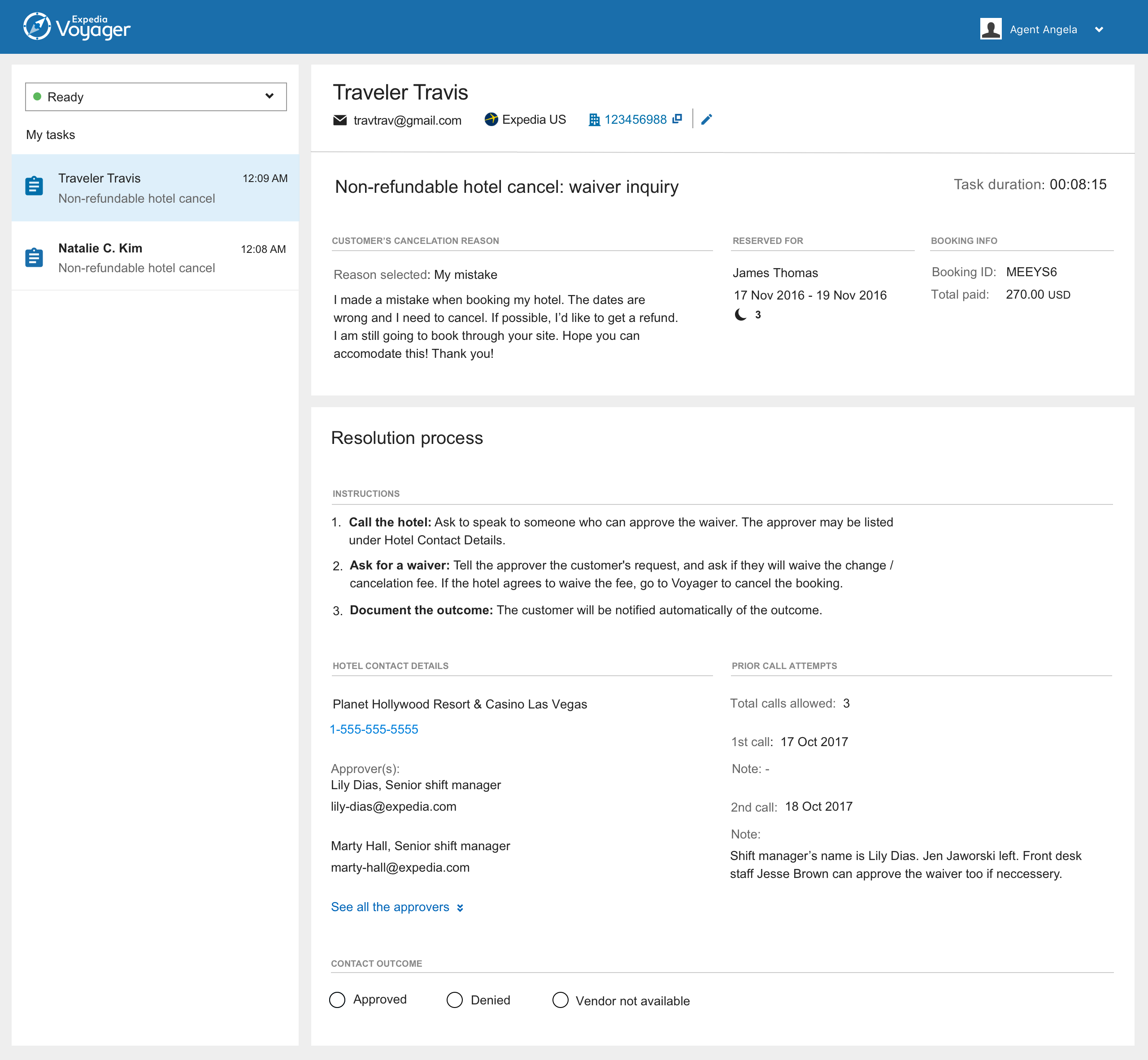Viewport: 1148px width, 1060px height.
Task: Click Agent Angela's profile avatar icon
Action: tap(990, 29)
